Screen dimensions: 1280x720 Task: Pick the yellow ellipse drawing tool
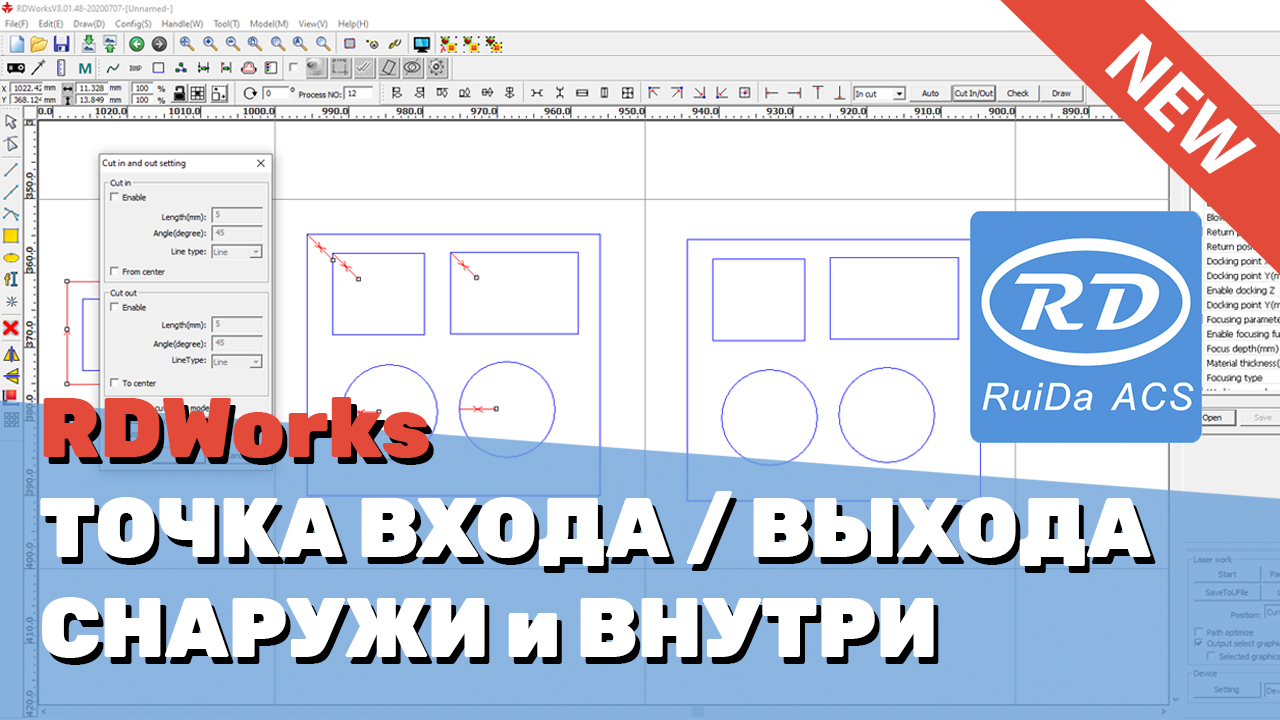(x=11, y=258)
